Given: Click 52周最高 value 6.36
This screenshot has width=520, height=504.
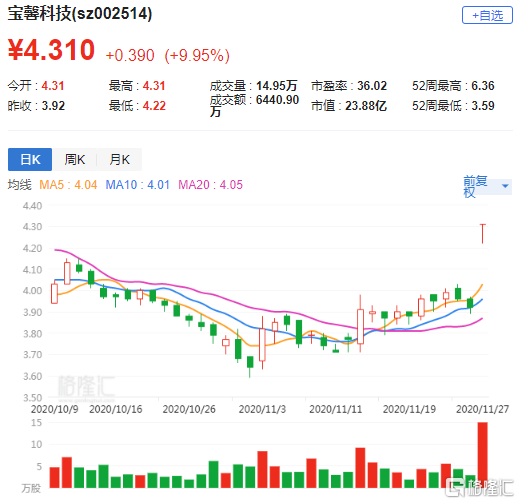Looking at the screenshot, I should tap(483, 86).
